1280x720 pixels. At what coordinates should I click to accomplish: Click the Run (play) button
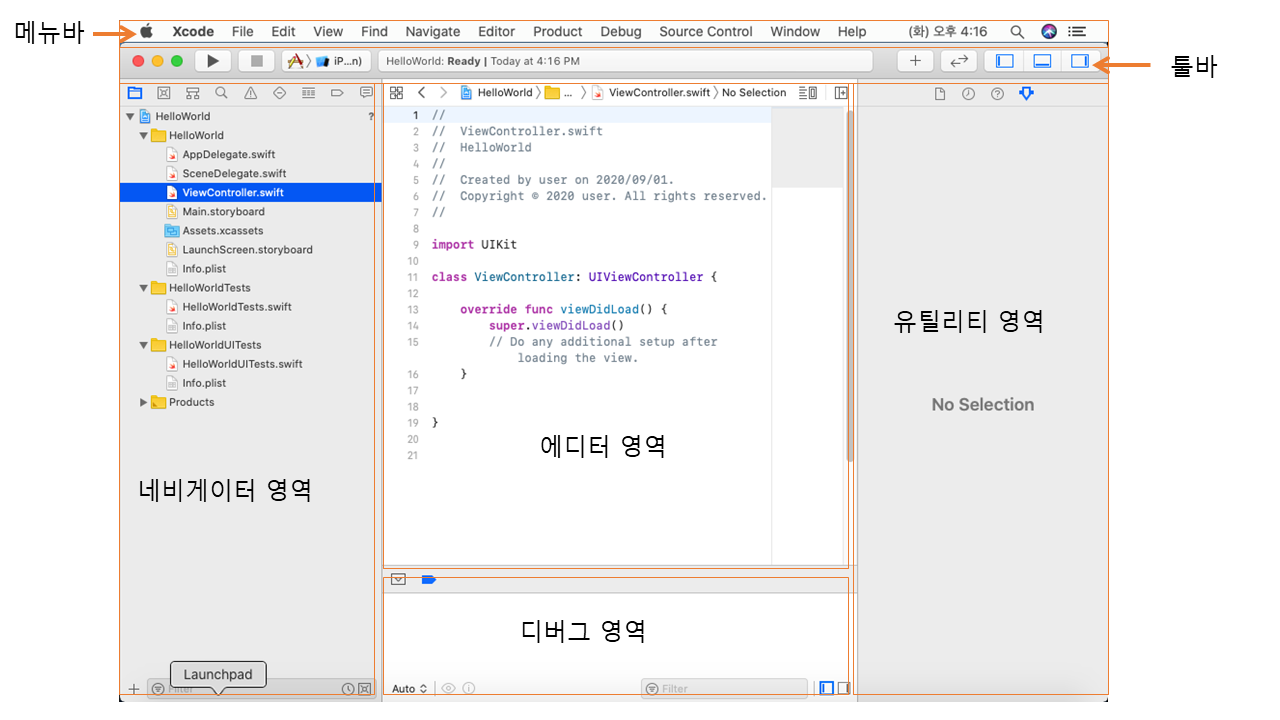(212, 61)
